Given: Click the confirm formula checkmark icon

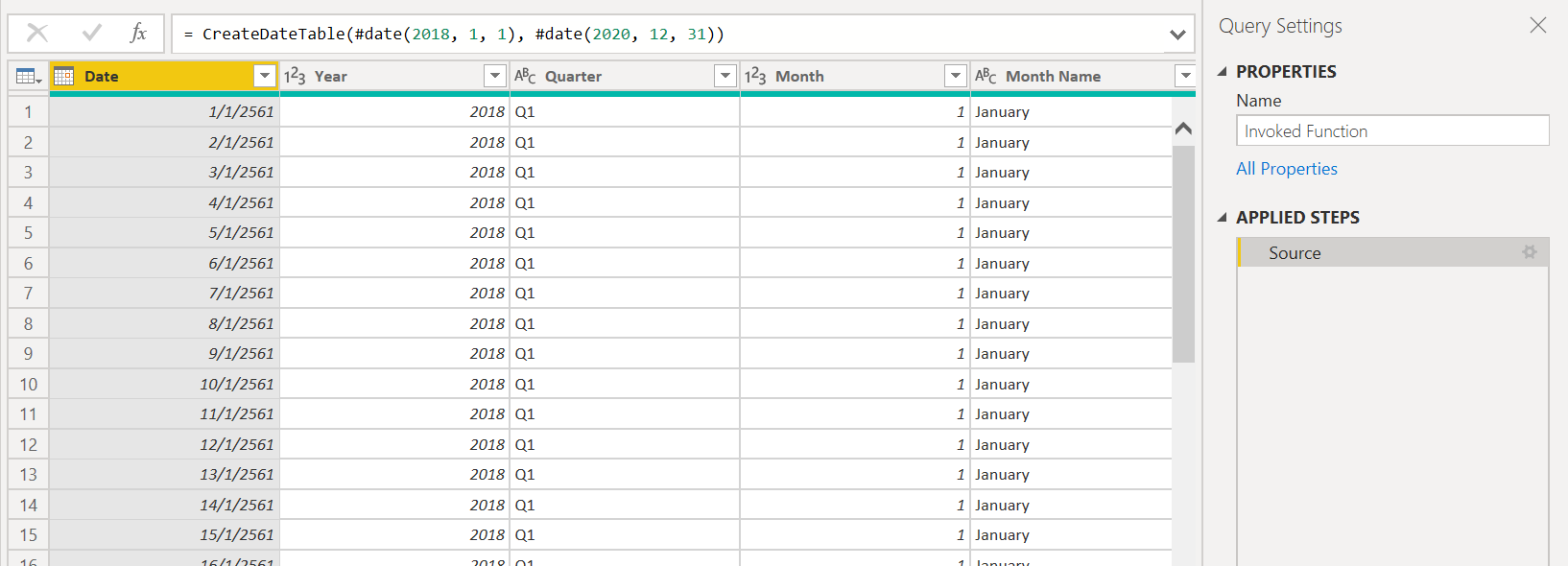Looking at the screenshot, I should click(x=92, y=34).
